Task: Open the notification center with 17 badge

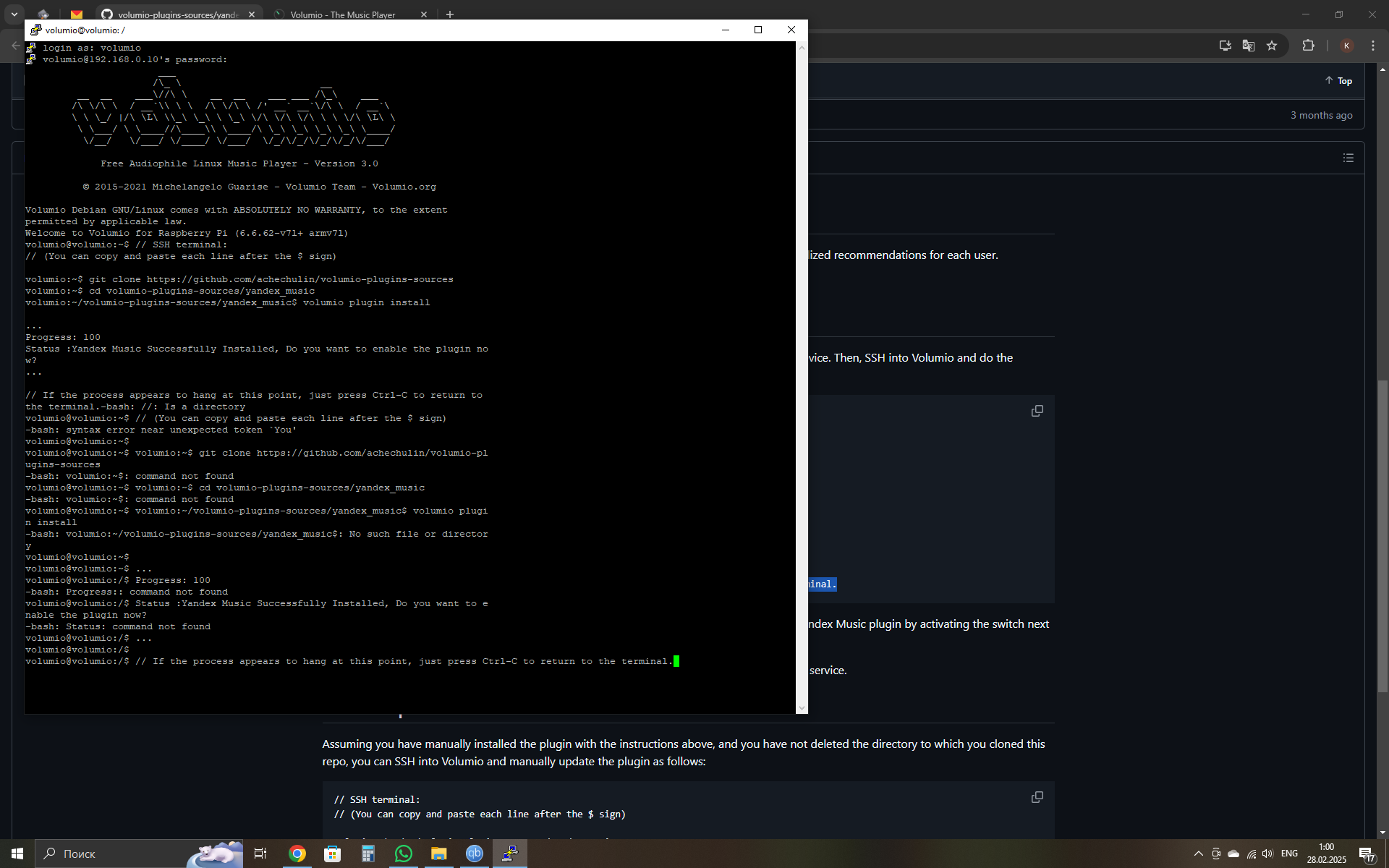Action: point(1367,854)
